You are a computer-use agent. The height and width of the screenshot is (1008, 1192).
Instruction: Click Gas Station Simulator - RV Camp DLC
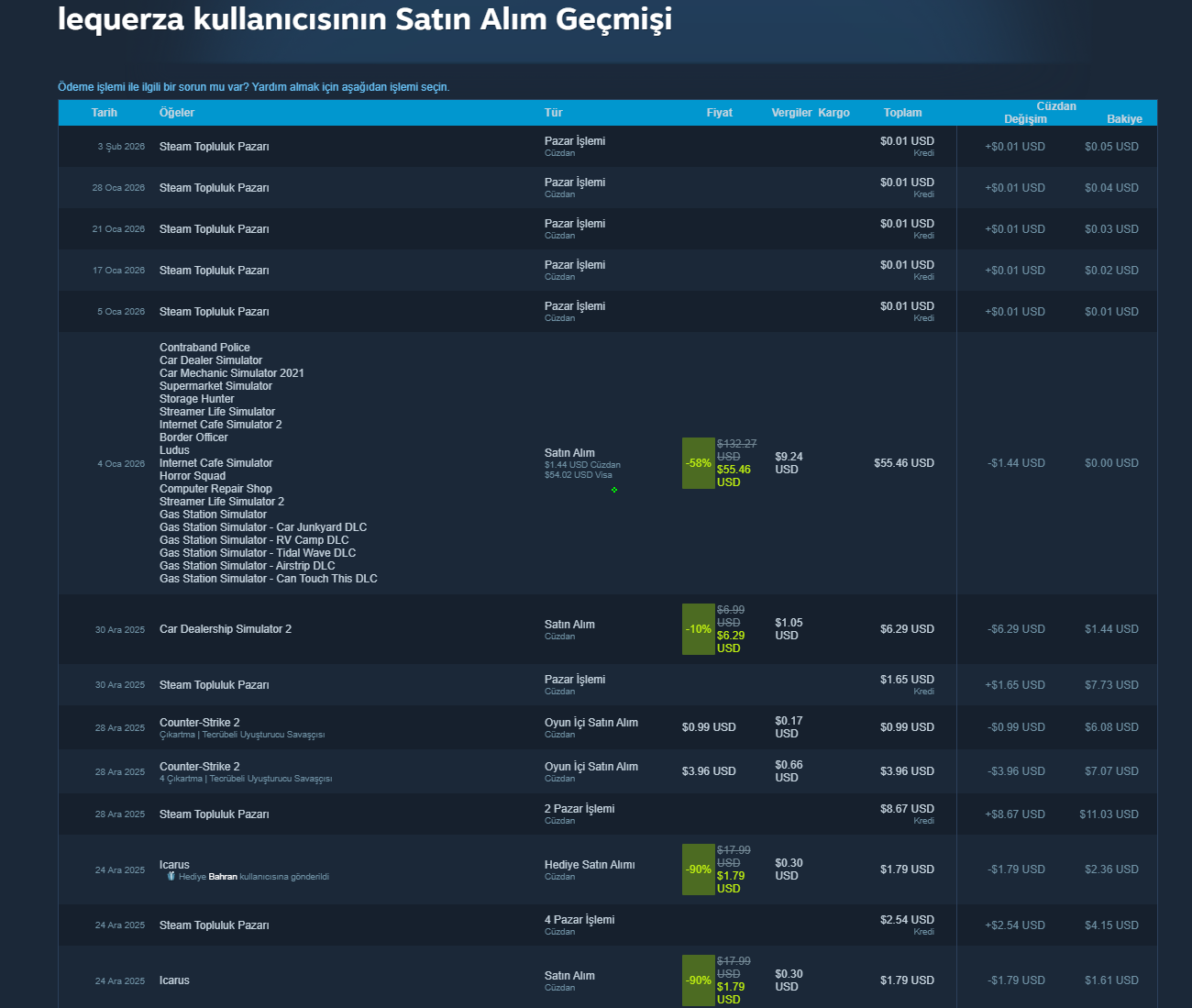[x=254, y=540]
